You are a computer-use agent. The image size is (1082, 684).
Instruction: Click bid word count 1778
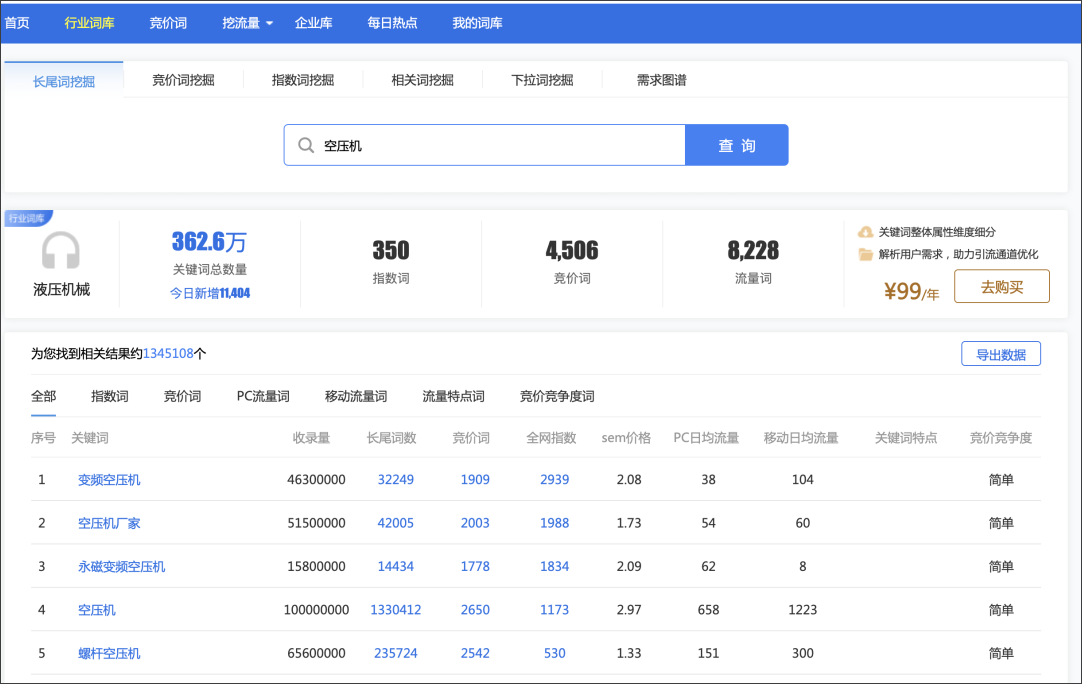(475, 567)
